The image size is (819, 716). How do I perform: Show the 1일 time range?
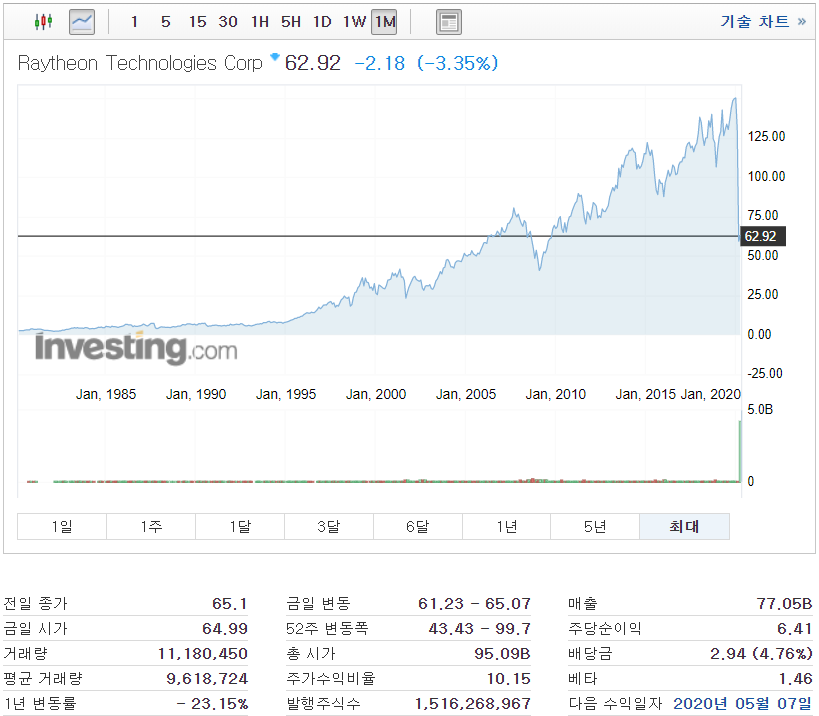62,526
